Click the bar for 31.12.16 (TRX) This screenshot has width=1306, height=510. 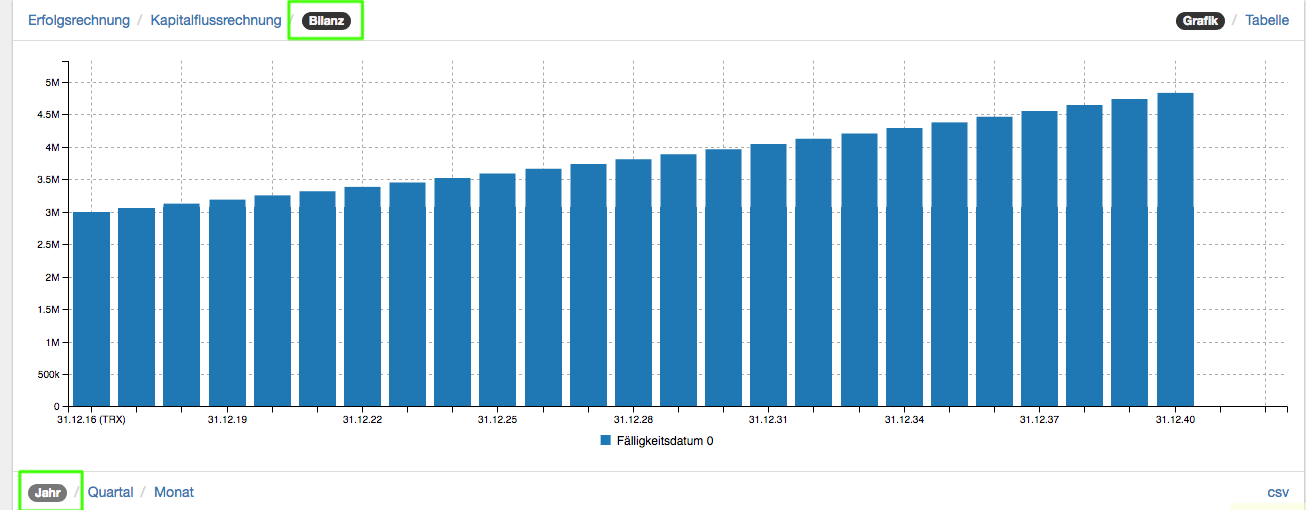[x=91, y=310]
